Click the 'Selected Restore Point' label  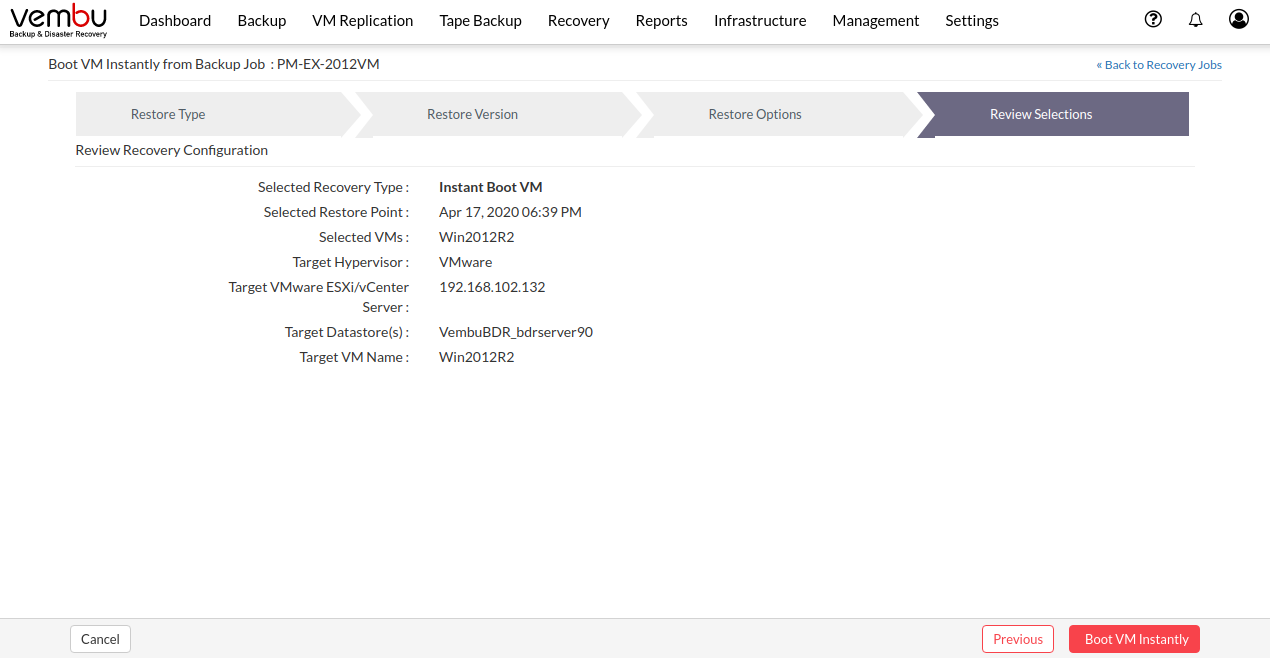[x=336, y=212]
